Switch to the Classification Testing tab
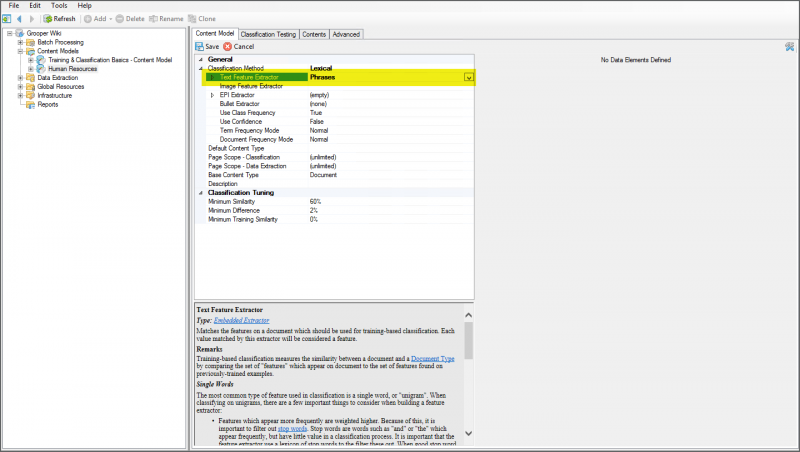 [x=268, y=35]
